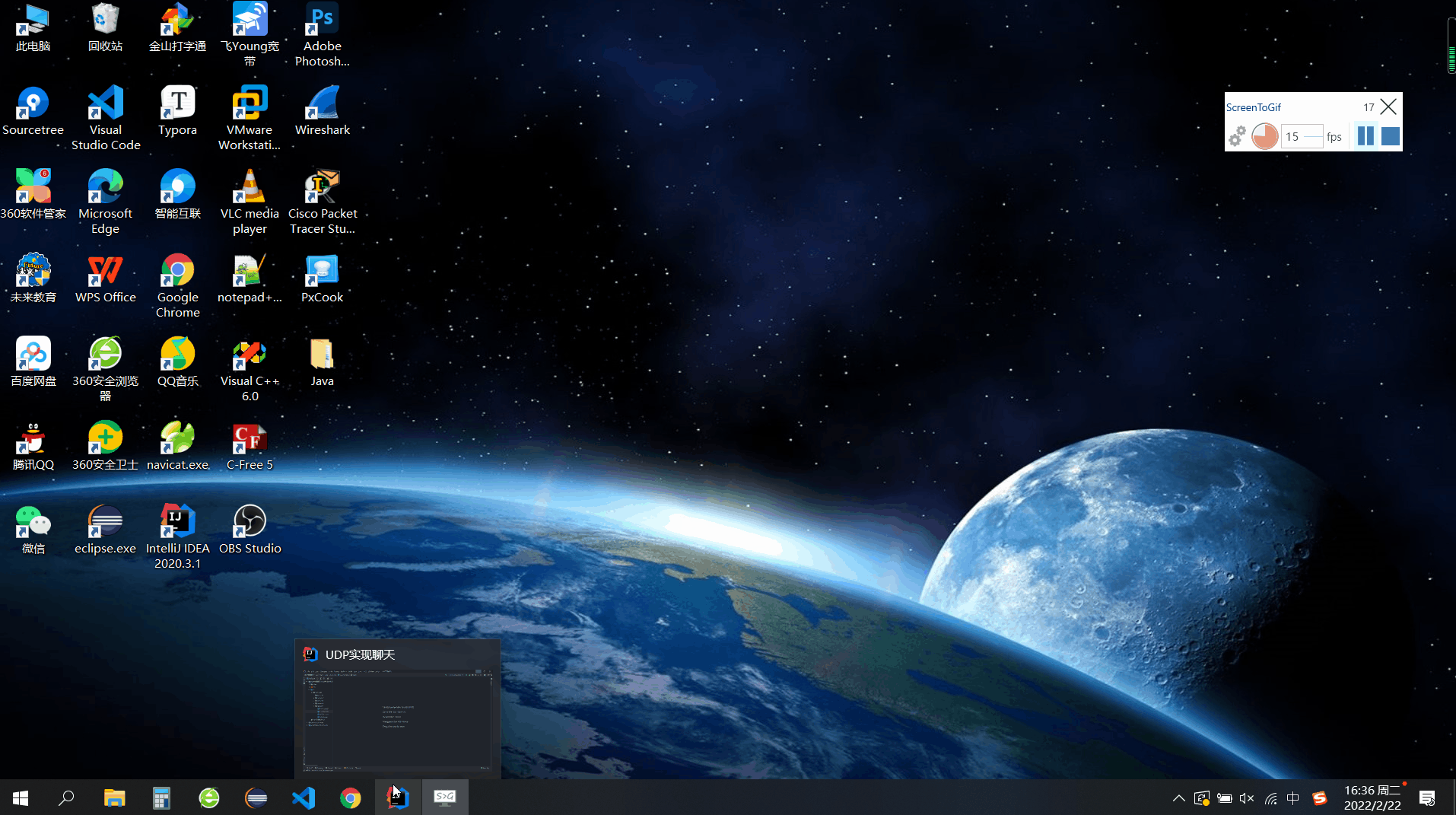The width and height of the screenshot is (1456, 815).
Task: Select the navicat.exe desktop shortcut
Action: point(177,447)
